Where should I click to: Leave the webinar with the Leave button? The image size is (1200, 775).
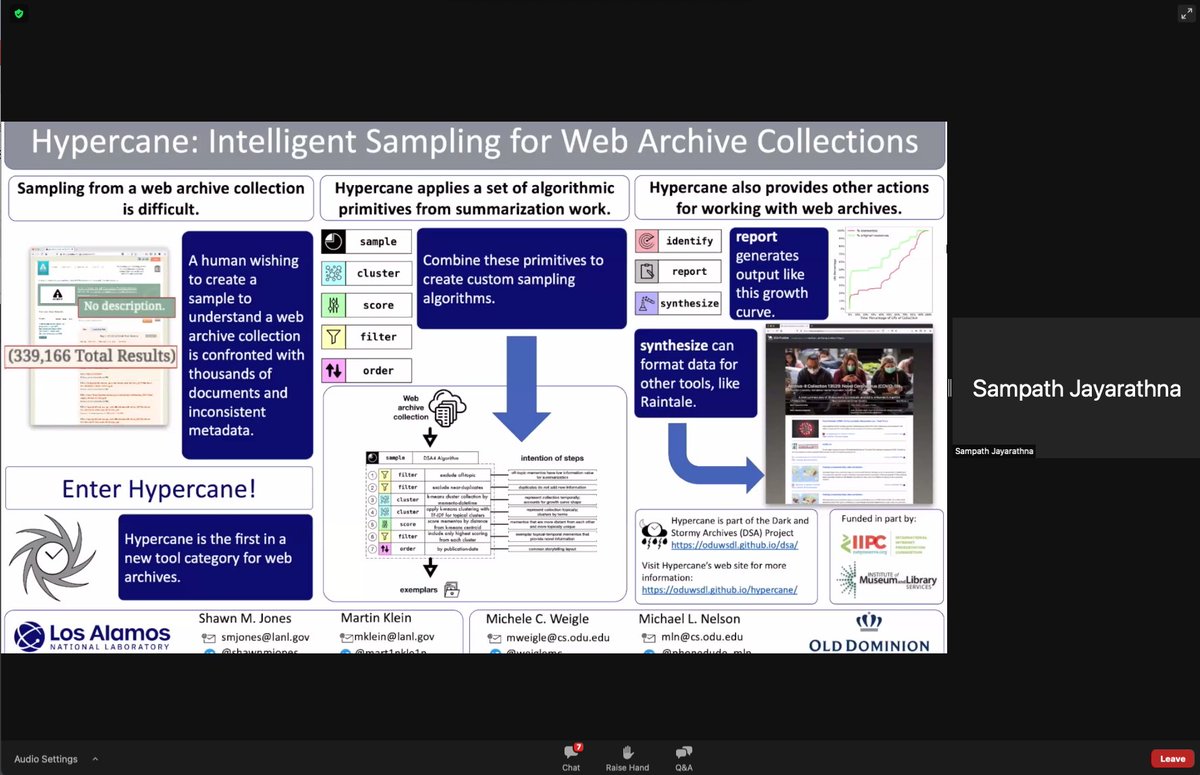(x=1172, y=758)
